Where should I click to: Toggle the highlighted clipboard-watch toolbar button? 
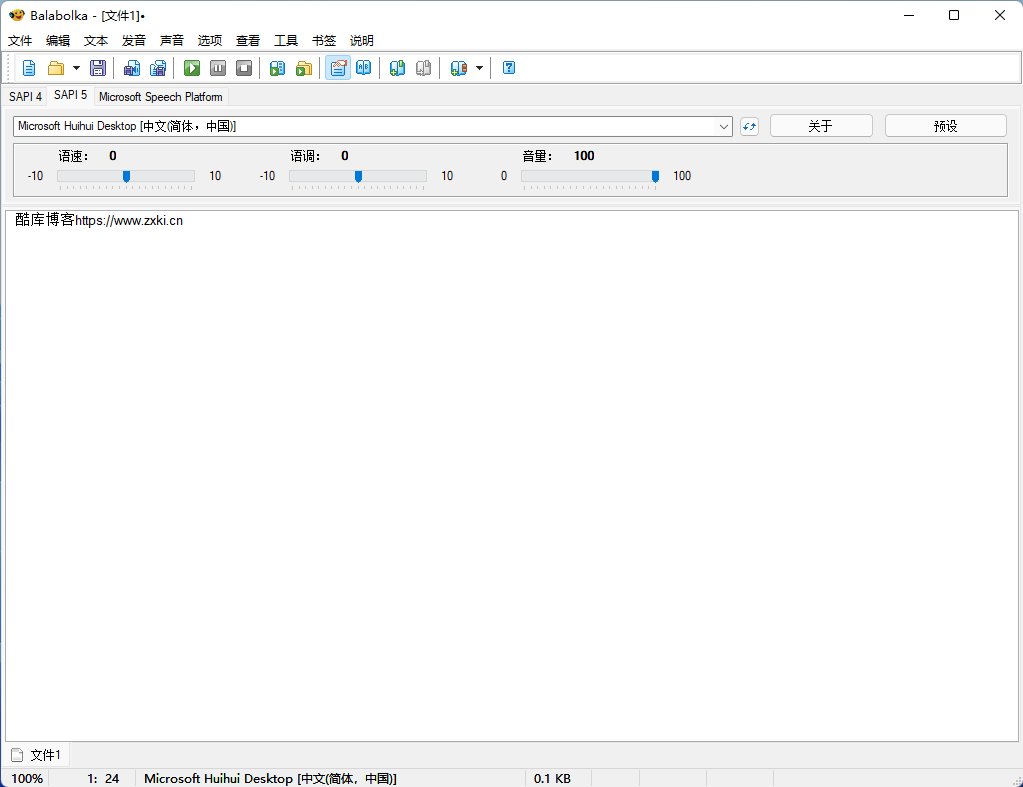[338, 68]
